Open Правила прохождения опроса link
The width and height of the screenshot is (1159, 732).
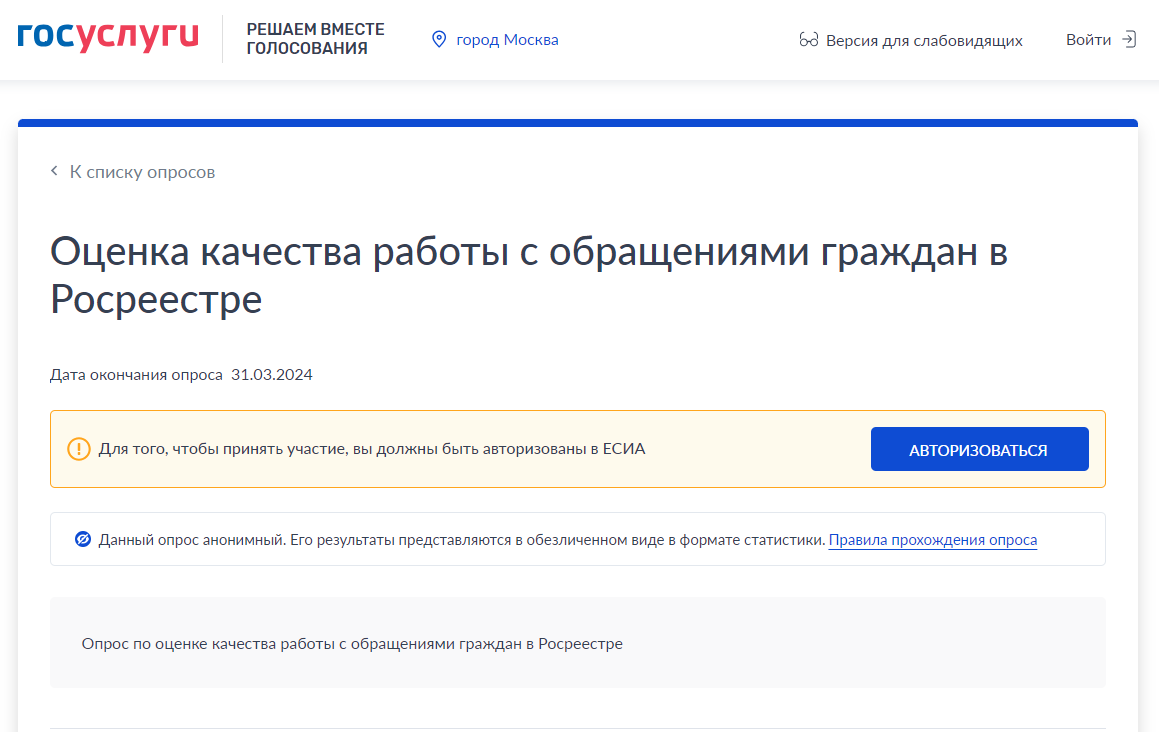(x=932, y=540)
